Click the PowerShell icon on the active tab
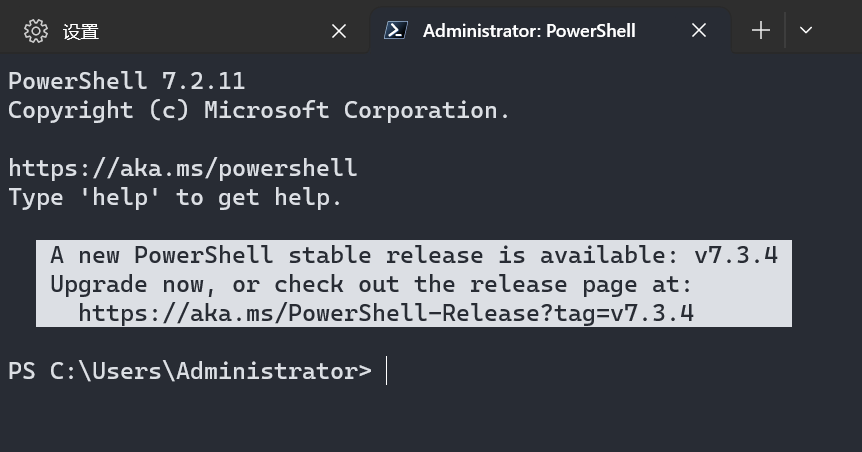The height and width of the screenshot is (452, 862). (396, 30)
